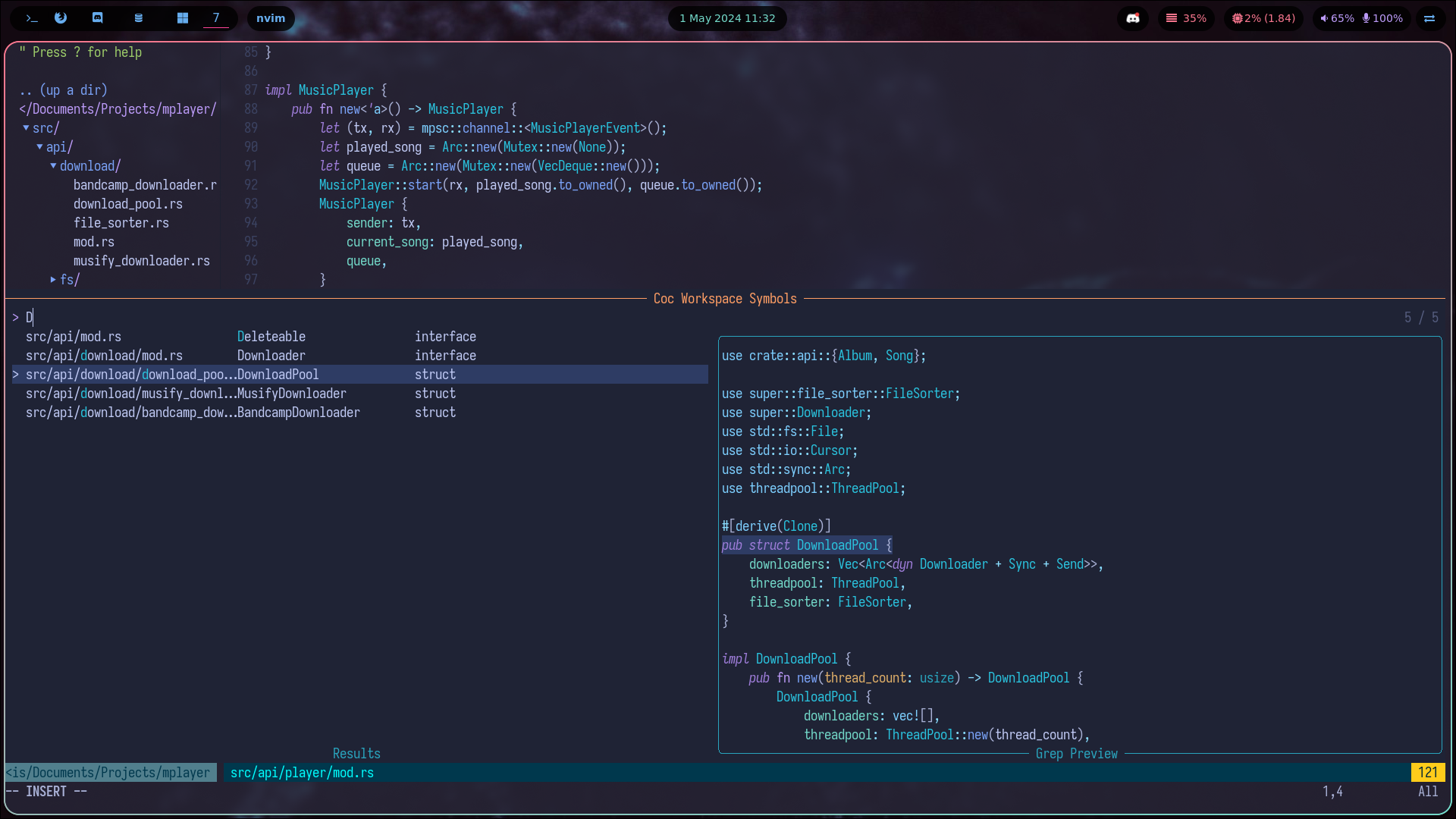Go up a directory via '.. (up a dir)'
Screen dimensions: 1456x819
coord(64,90)
